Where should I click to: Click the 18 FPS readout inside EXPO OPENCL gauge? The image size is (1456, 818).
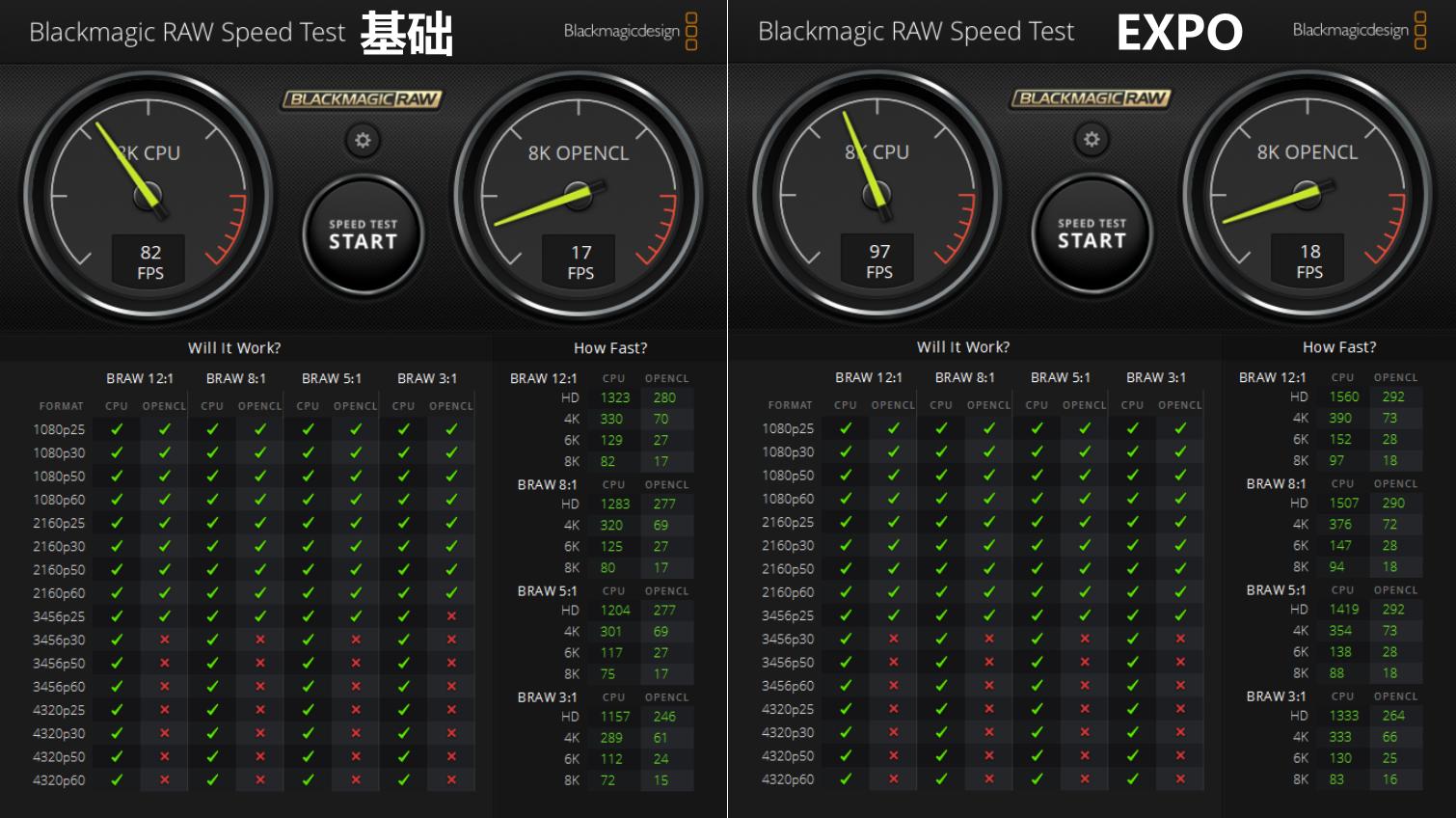tap(1309, 260)
